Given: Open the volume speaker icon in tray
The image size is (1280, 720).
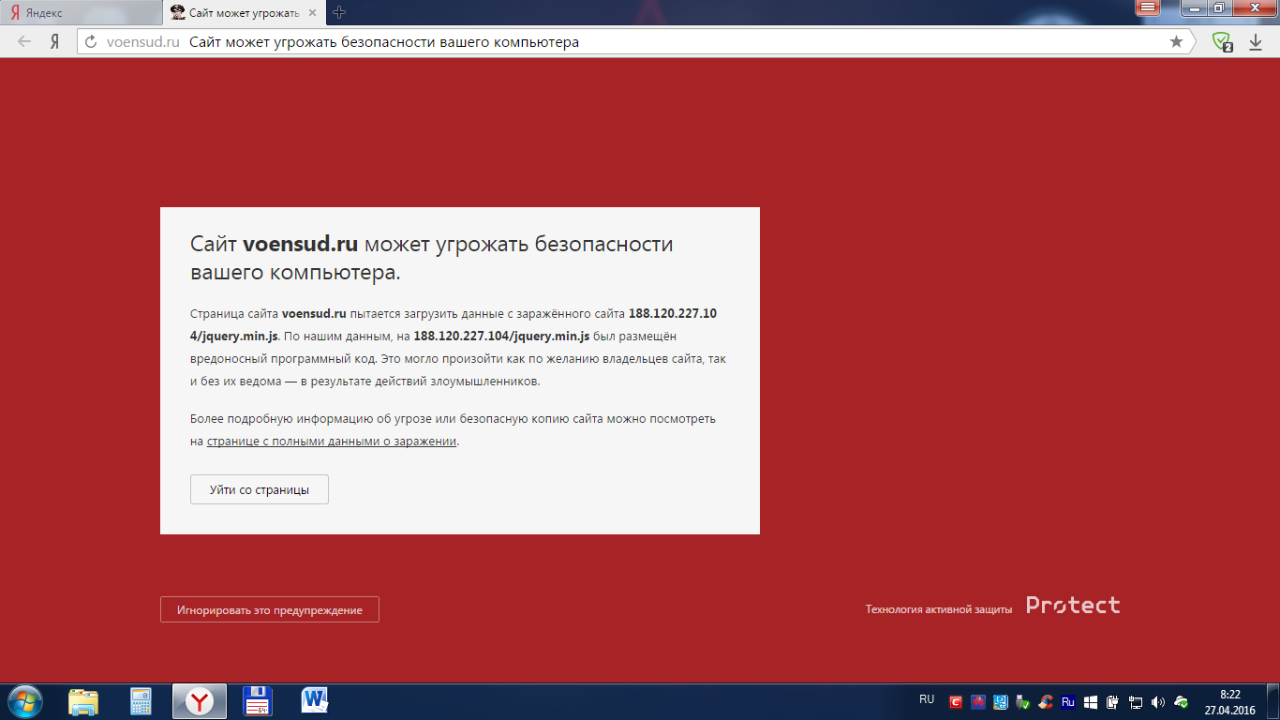Looking at the screenshot, I should tap(1158, 702).
